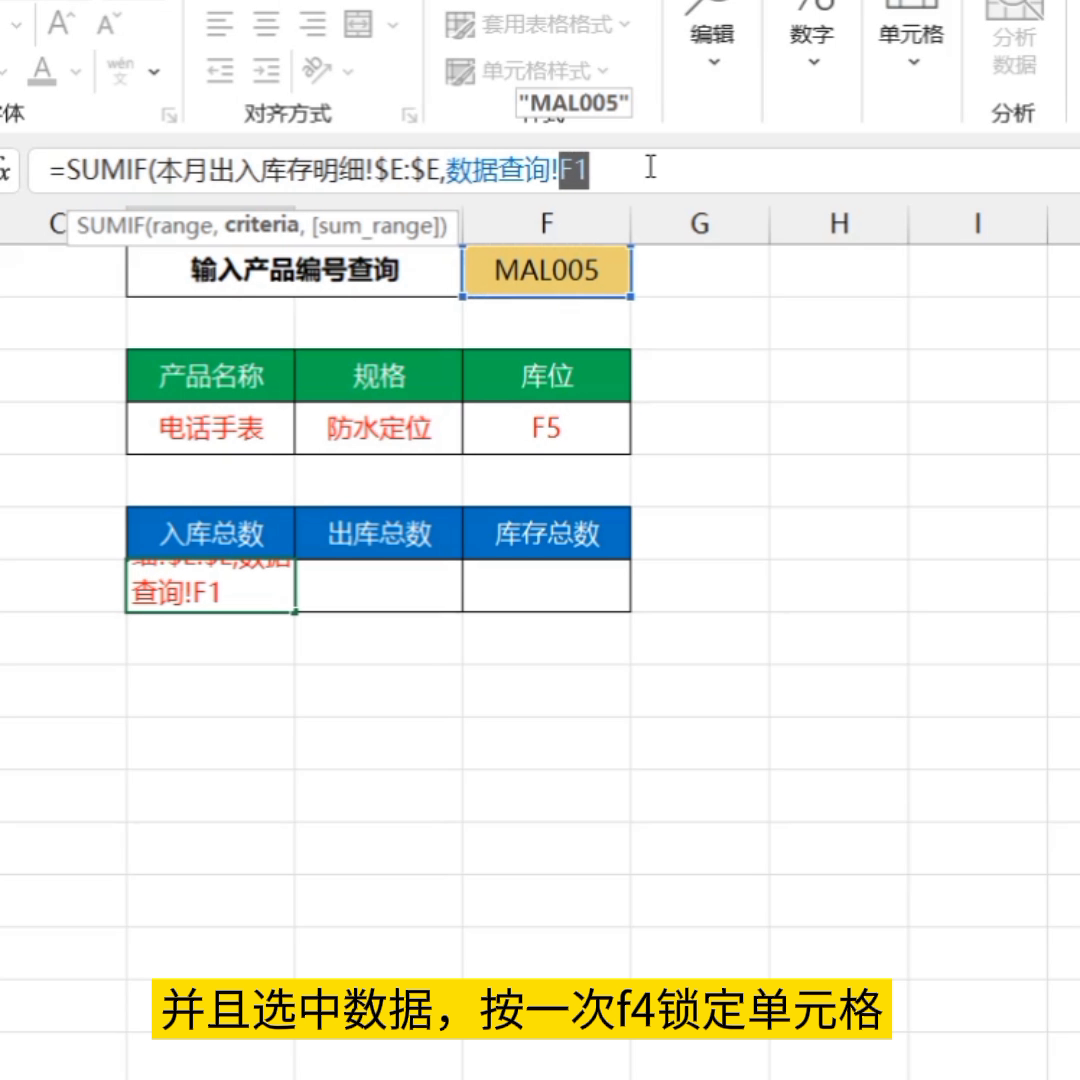The image size is (1080, 1080).
Task: Select column I header
Action: click(977, 224)
